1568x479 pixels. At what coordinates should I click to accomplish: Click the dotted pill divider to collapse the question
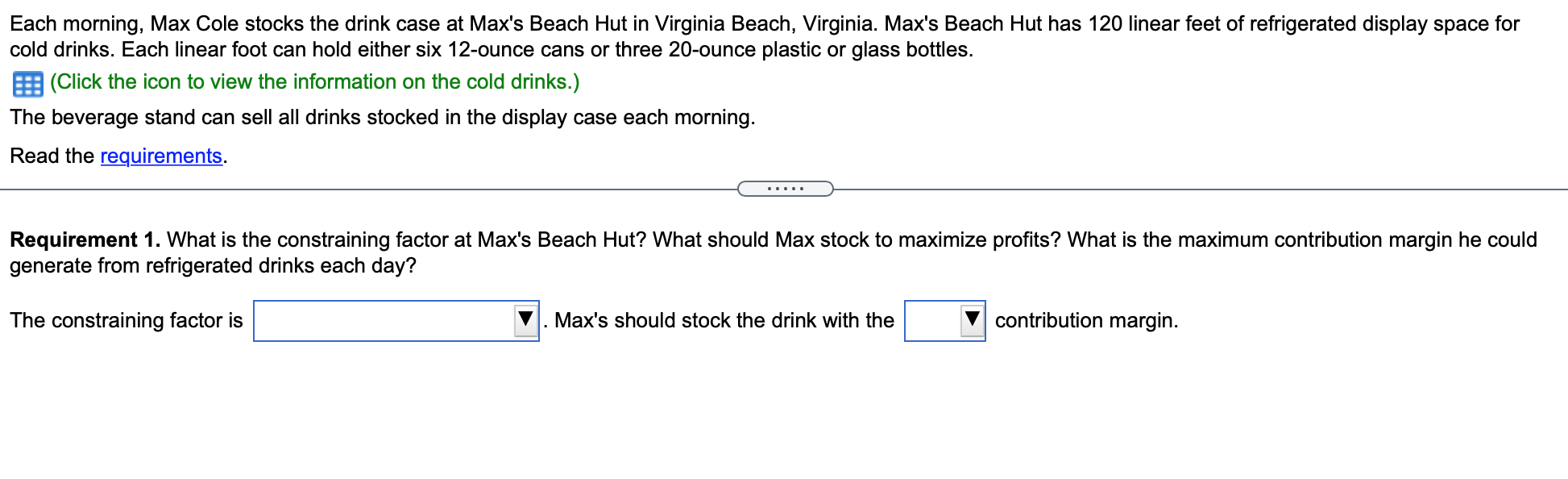pos(783,188)
